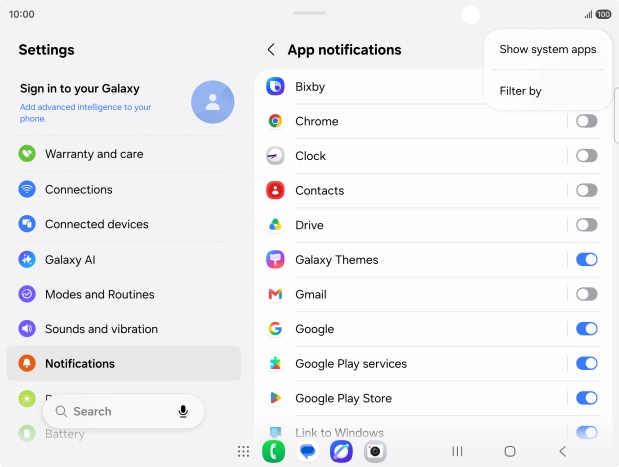619x467 pixels.
Task: Select Filter by menu option
Action: click(548, 91)
